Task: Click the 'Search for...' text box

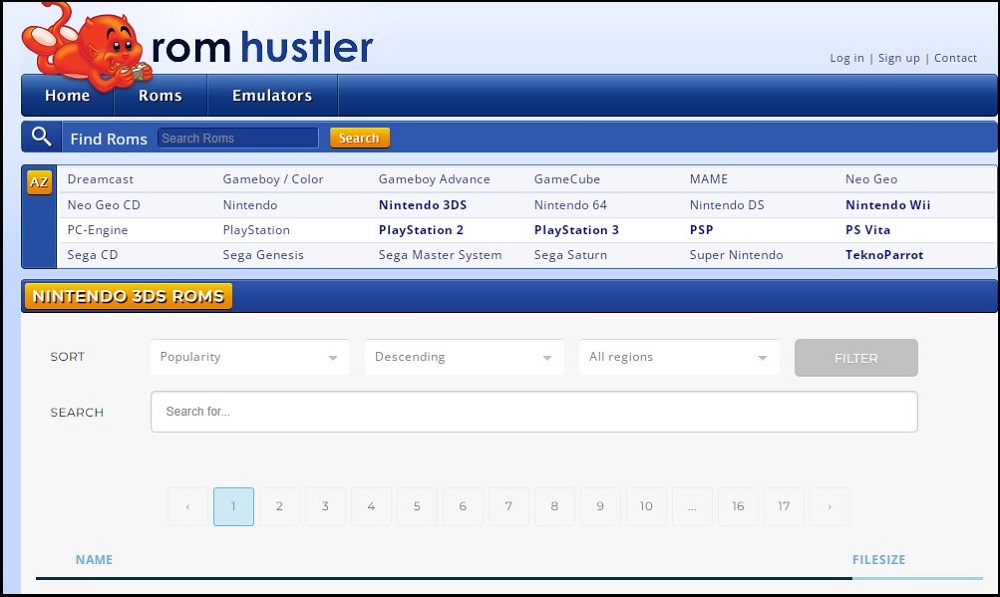Action: point(533,411)
